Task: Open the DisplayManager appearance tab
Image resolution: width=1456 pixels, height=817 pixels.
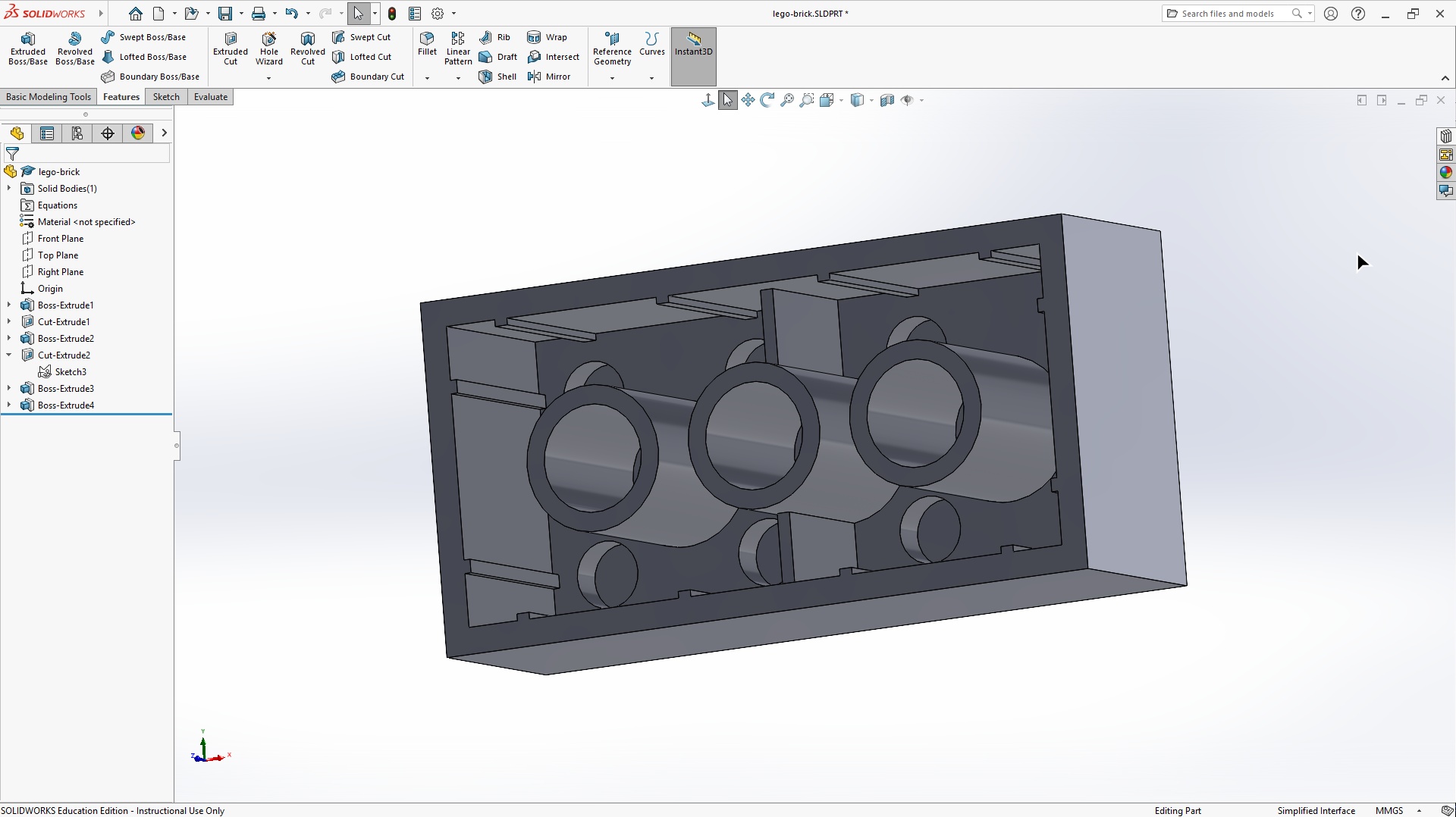Action: point(138,133)
